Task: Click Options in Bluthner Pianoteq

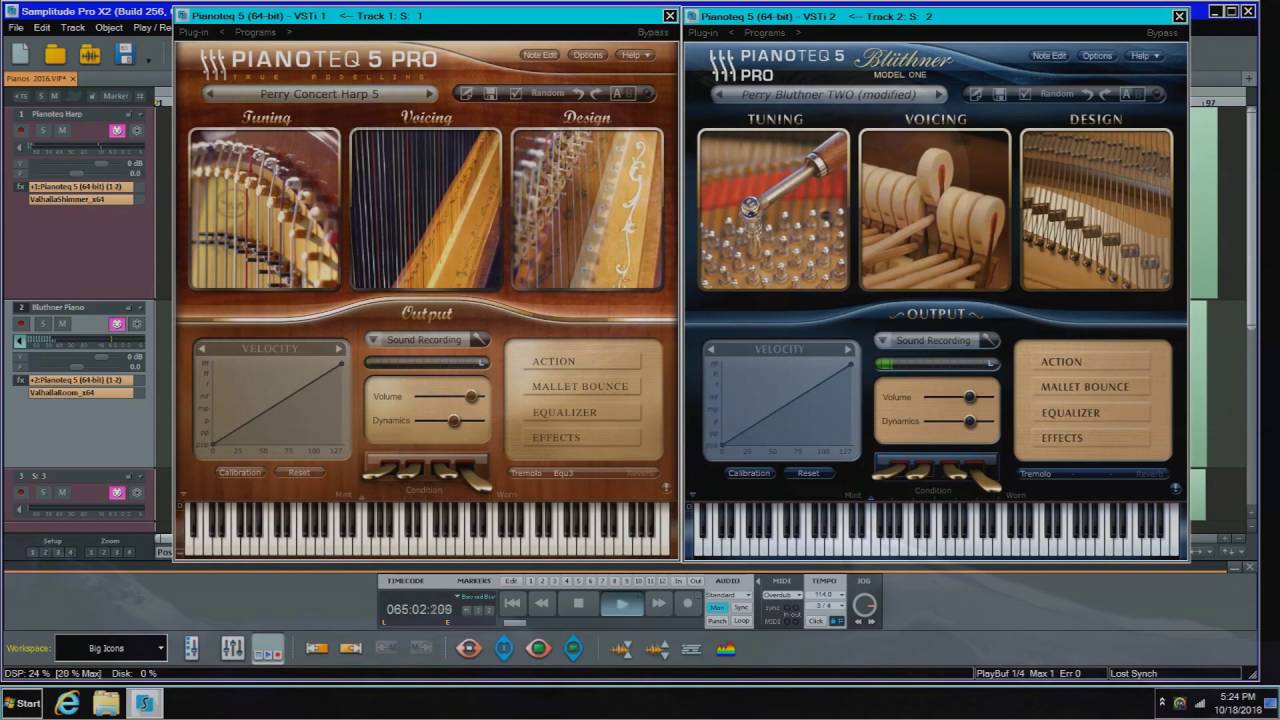Action: point(1096,56)
